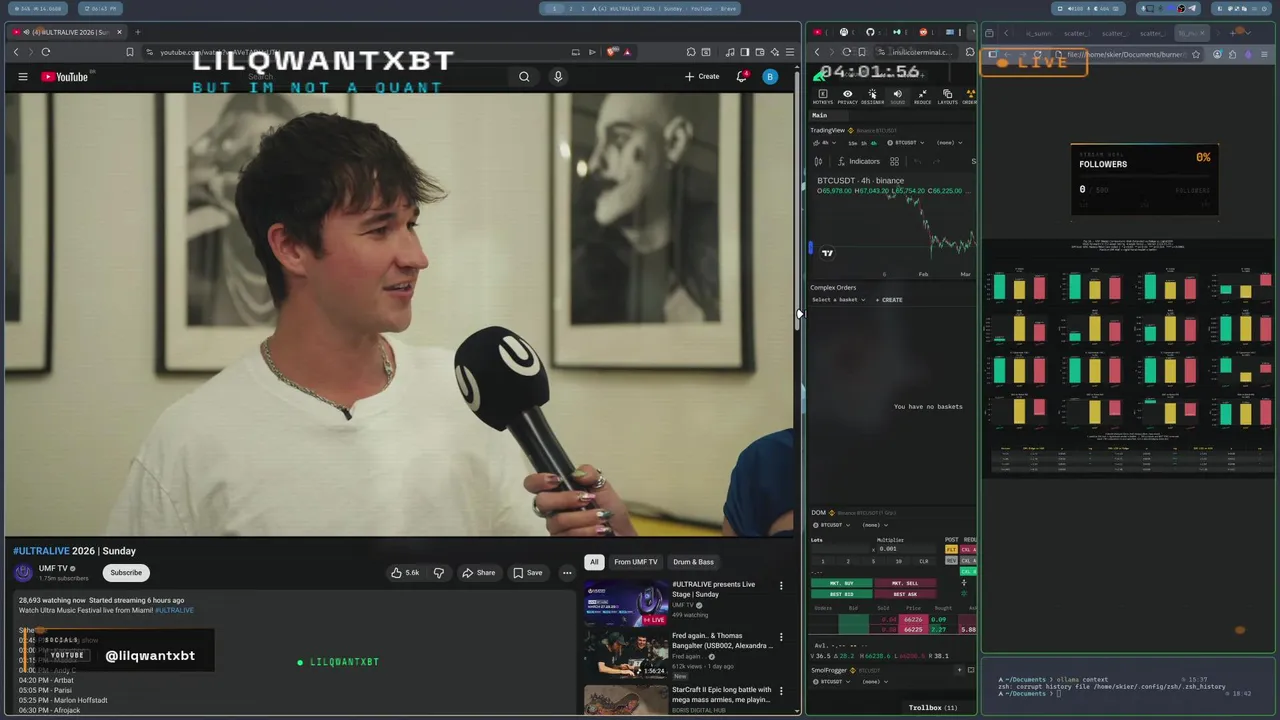
Task: Go back in the YouTube browser window
Action: (16, 52)
